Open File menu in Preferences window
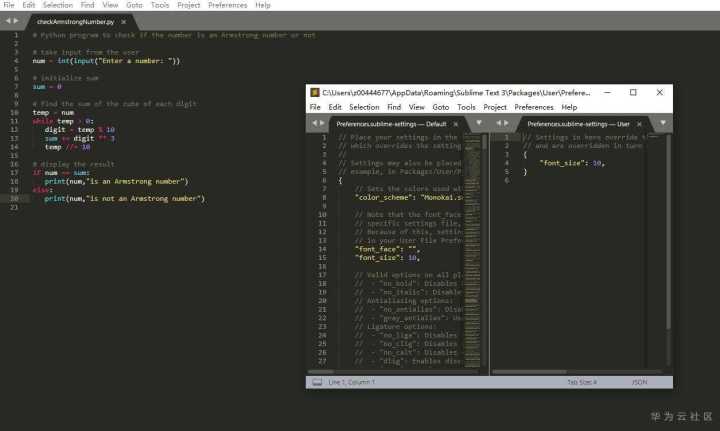Screen dimensions: 720x431 [315, 107]
